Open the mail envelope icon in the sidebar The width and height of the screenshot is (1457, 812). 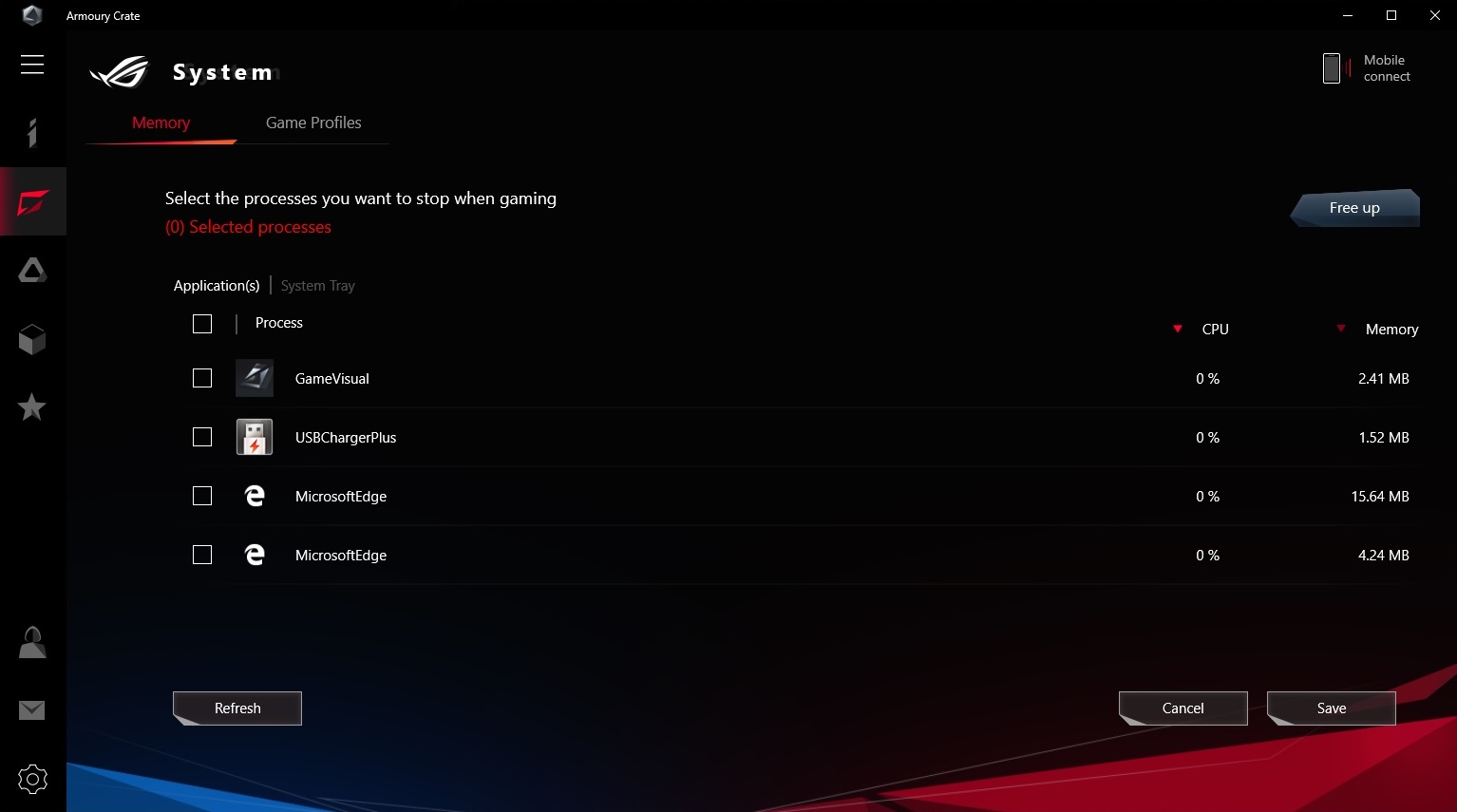[x=32, y=710]
